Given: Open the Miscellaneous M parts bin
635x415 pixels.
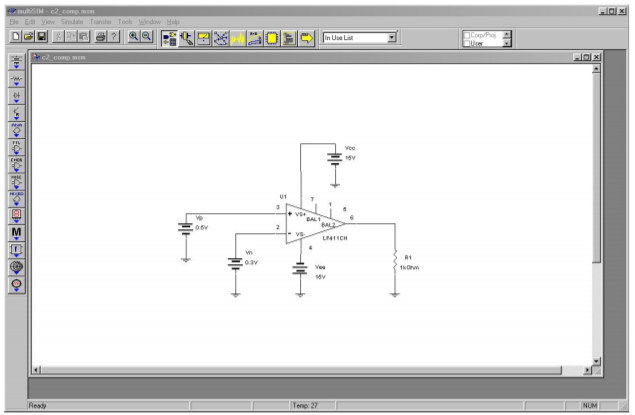Looking at the screenshot, I should coord(16,232).
